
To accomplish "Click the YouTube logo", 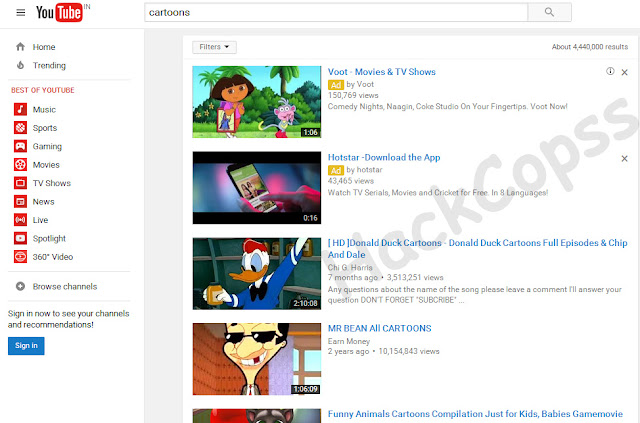I will (x=59, y=13).
